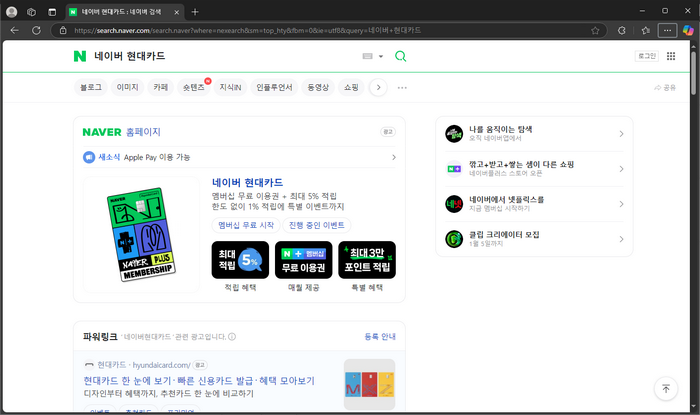Open the favorites list icon

point(646,30)
